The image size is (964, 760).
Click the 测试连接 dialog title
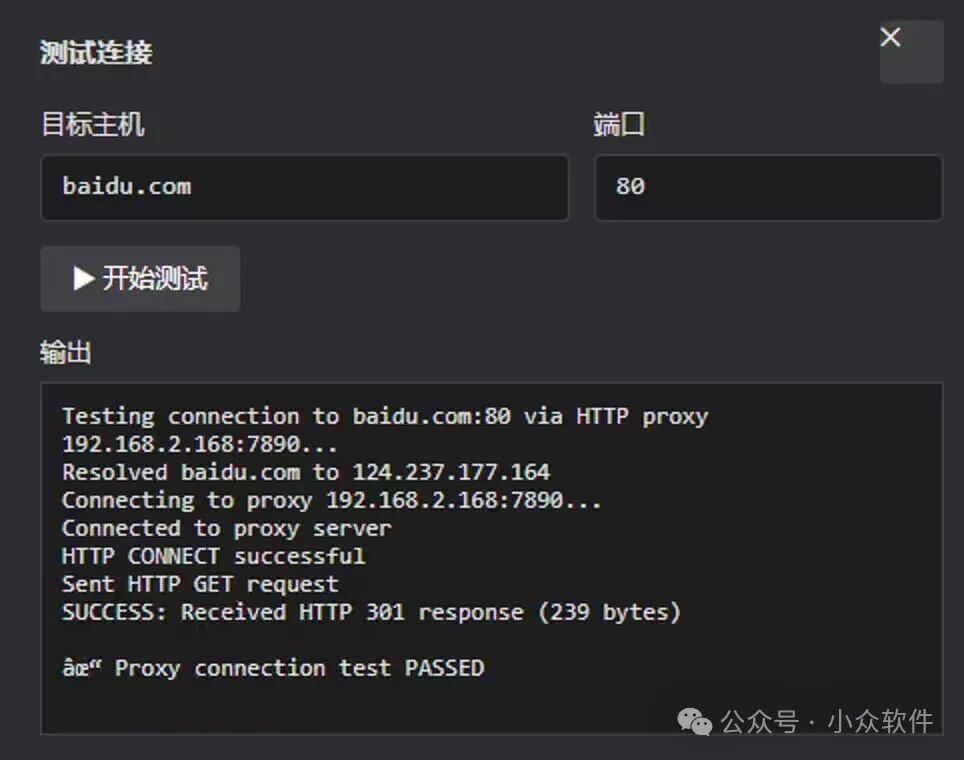pos(94,54)
